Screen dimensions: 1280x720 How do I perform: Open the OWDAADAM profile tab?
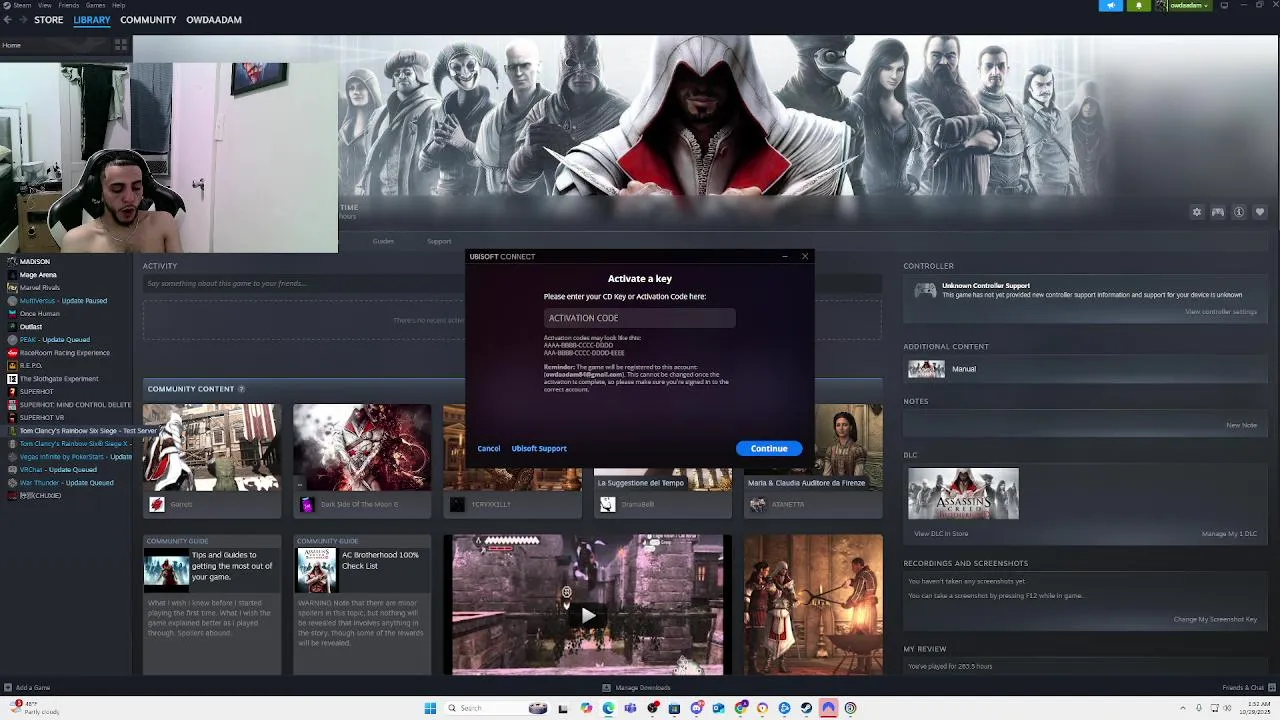[214, 20]
